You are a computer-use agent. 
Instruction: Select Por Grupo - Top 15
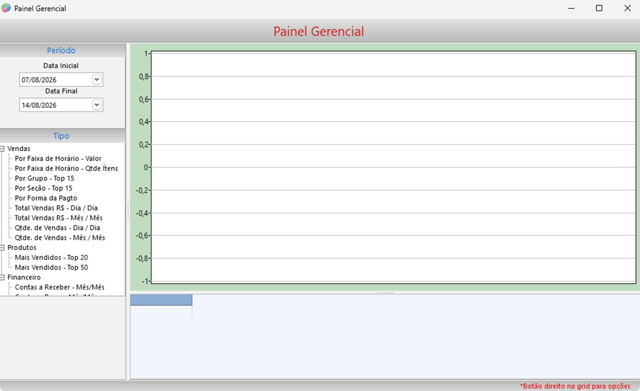[x=44, y=178]
